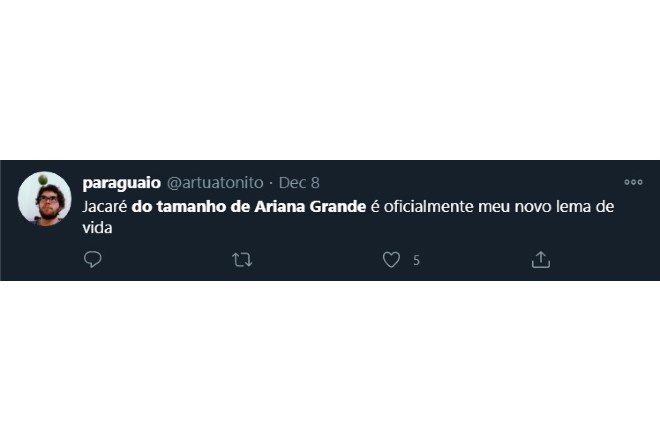Click the reply speech bubble icon
The width and height of the screenshot is (660, 440).
pyautogui.click(x=93, y=260)
